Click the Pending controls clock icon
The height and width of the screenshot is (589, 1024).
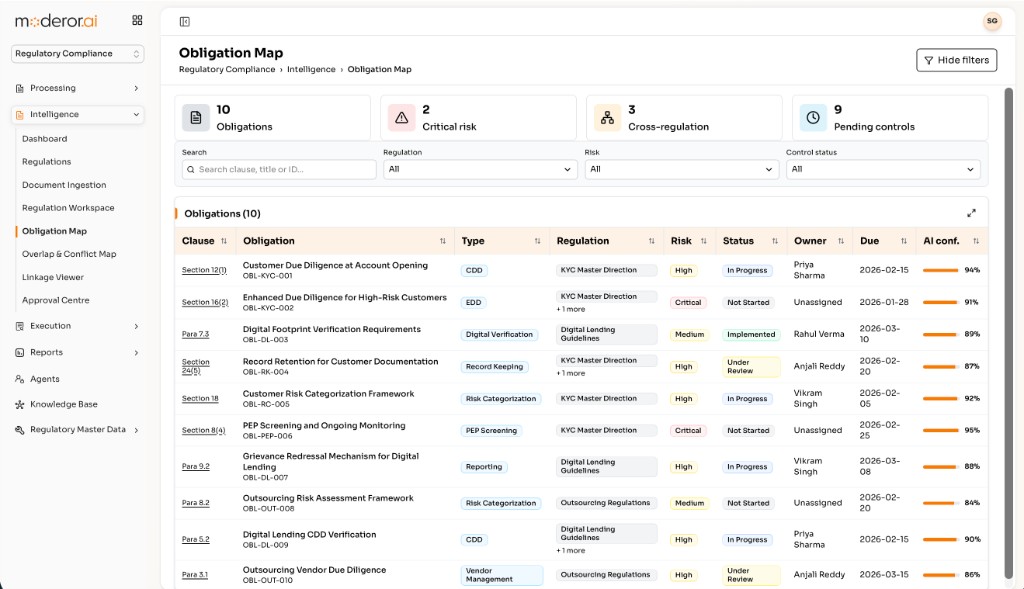(x=813, y=118)
